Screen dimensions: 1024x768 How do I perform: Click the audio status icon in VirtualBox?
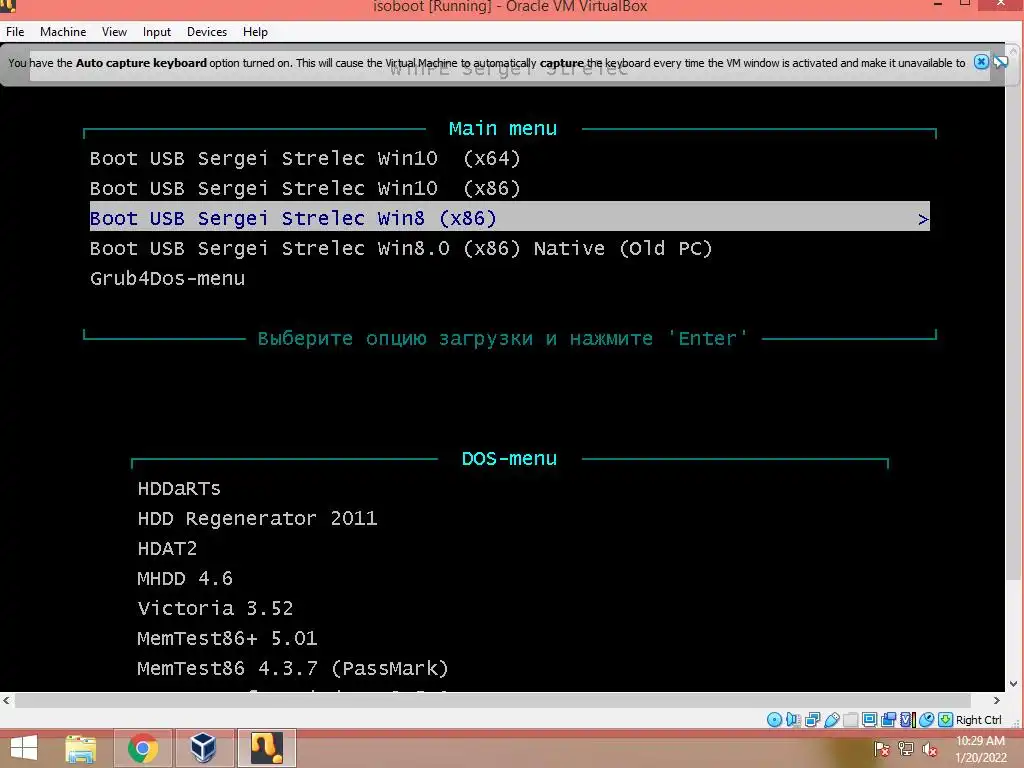(x=793, y=720)
